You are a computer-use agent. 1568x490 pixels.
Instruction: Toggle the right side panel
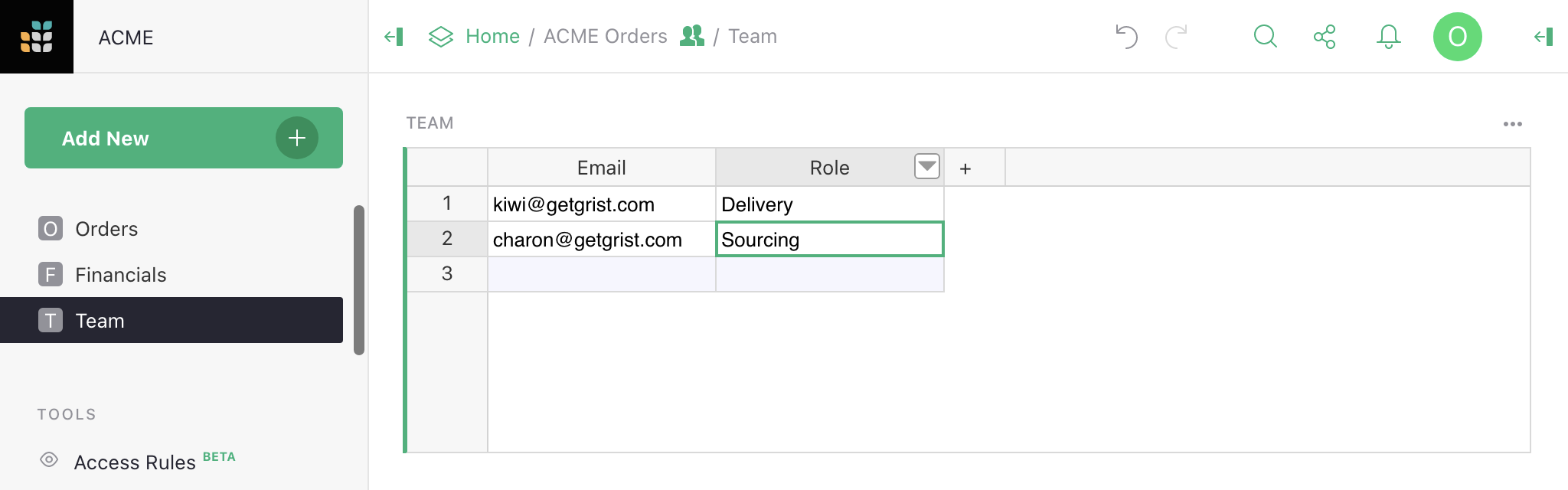(1543, 37)
